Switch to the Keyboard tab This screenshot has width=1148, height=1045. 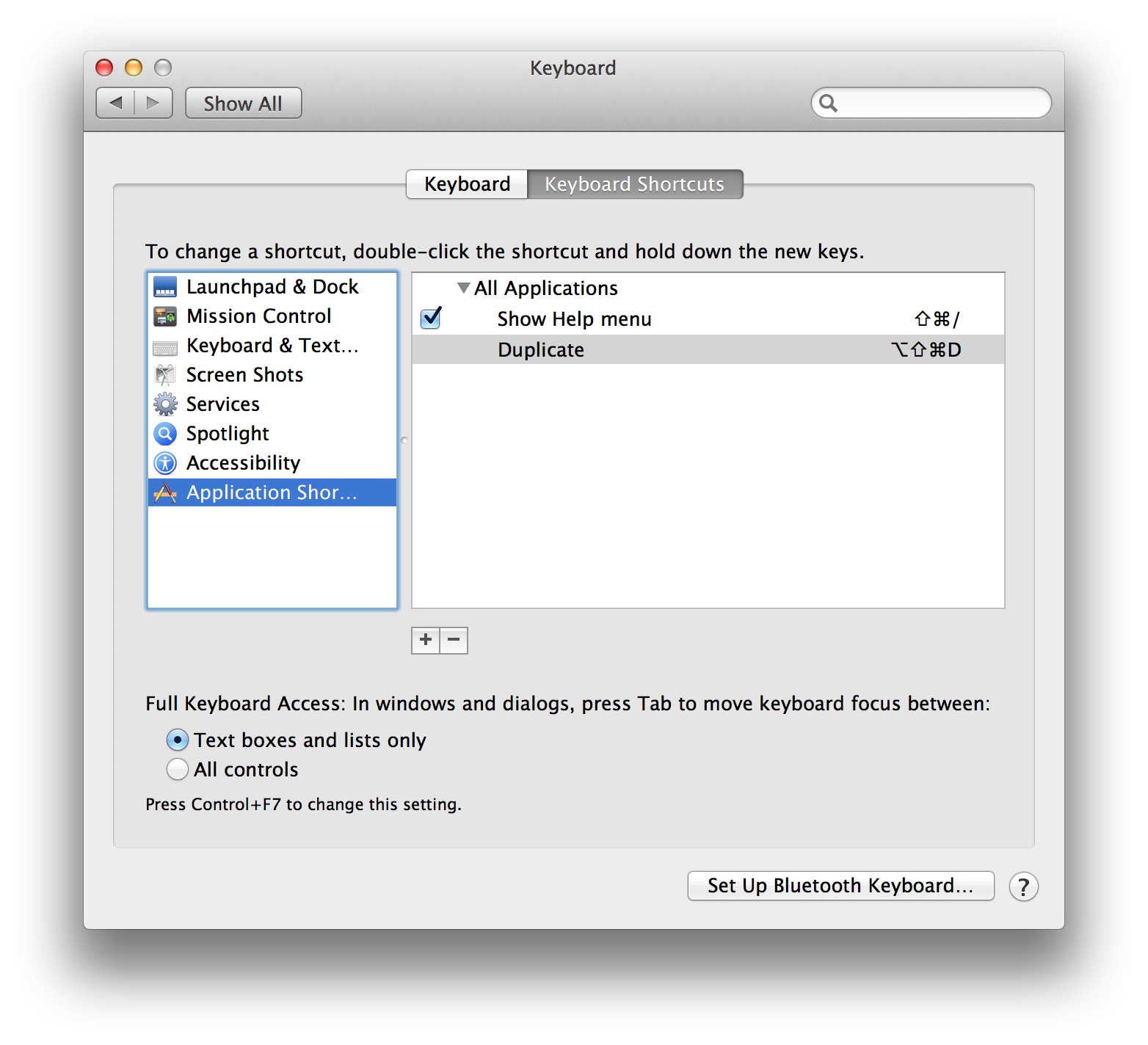(x=467, y=184)
